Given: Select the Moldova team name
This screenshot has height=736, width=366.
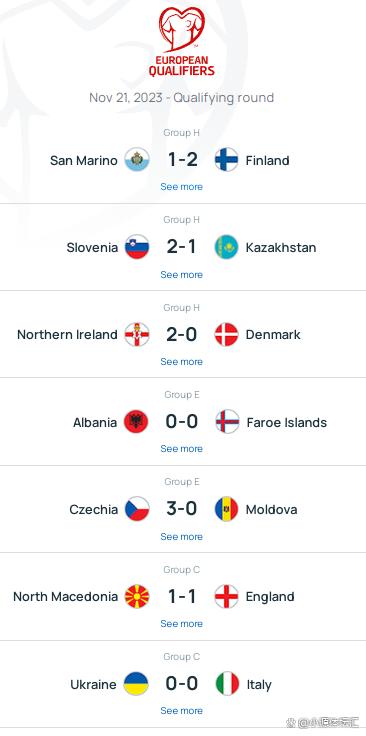Looking at the screenshot, I should coord(271,510).
